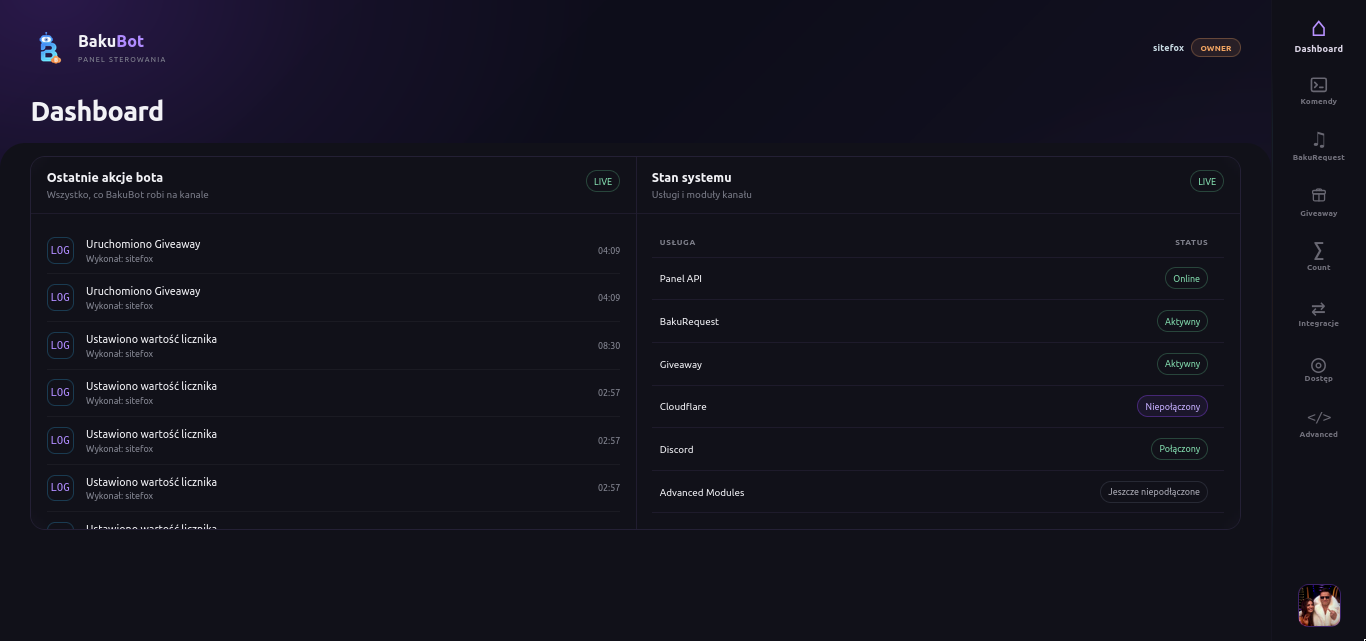Select the 08:30 Ustawiono wartość licznika entry
1366x641 pixels.
333,345
